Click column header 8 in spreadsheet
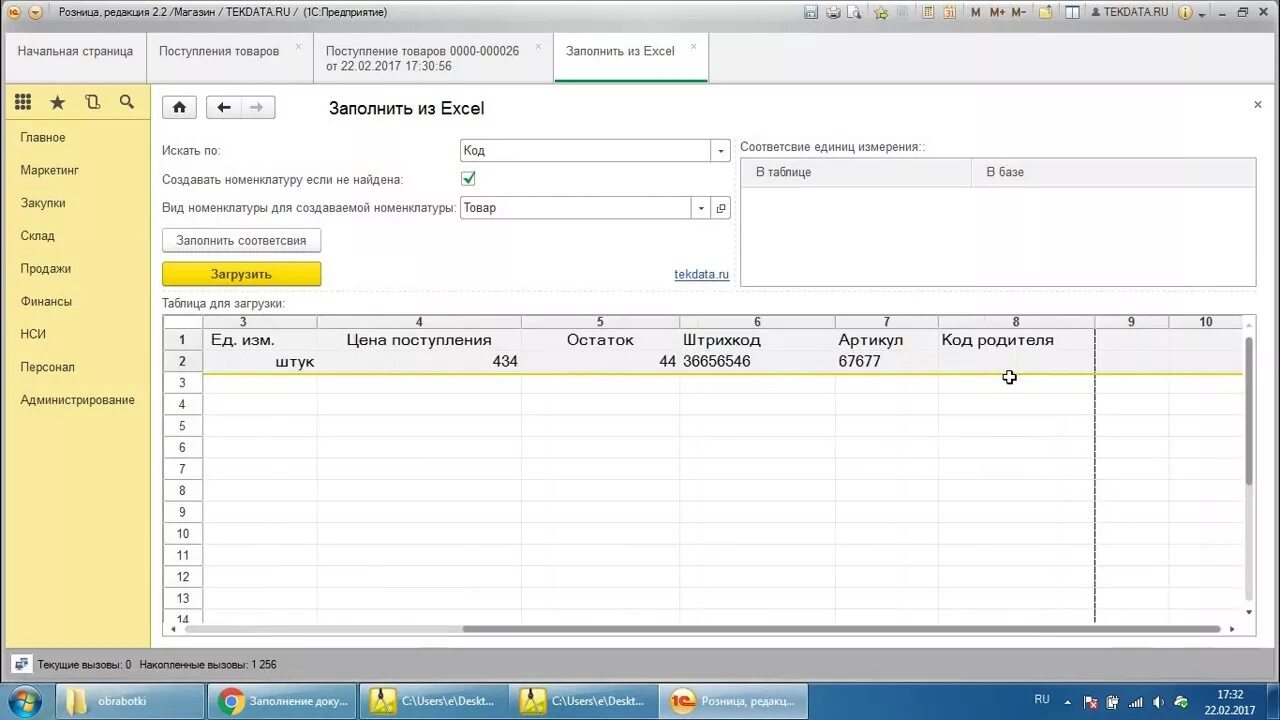Image resolution: width=1280 pixels, height=720 pixels. [1016, 322]
